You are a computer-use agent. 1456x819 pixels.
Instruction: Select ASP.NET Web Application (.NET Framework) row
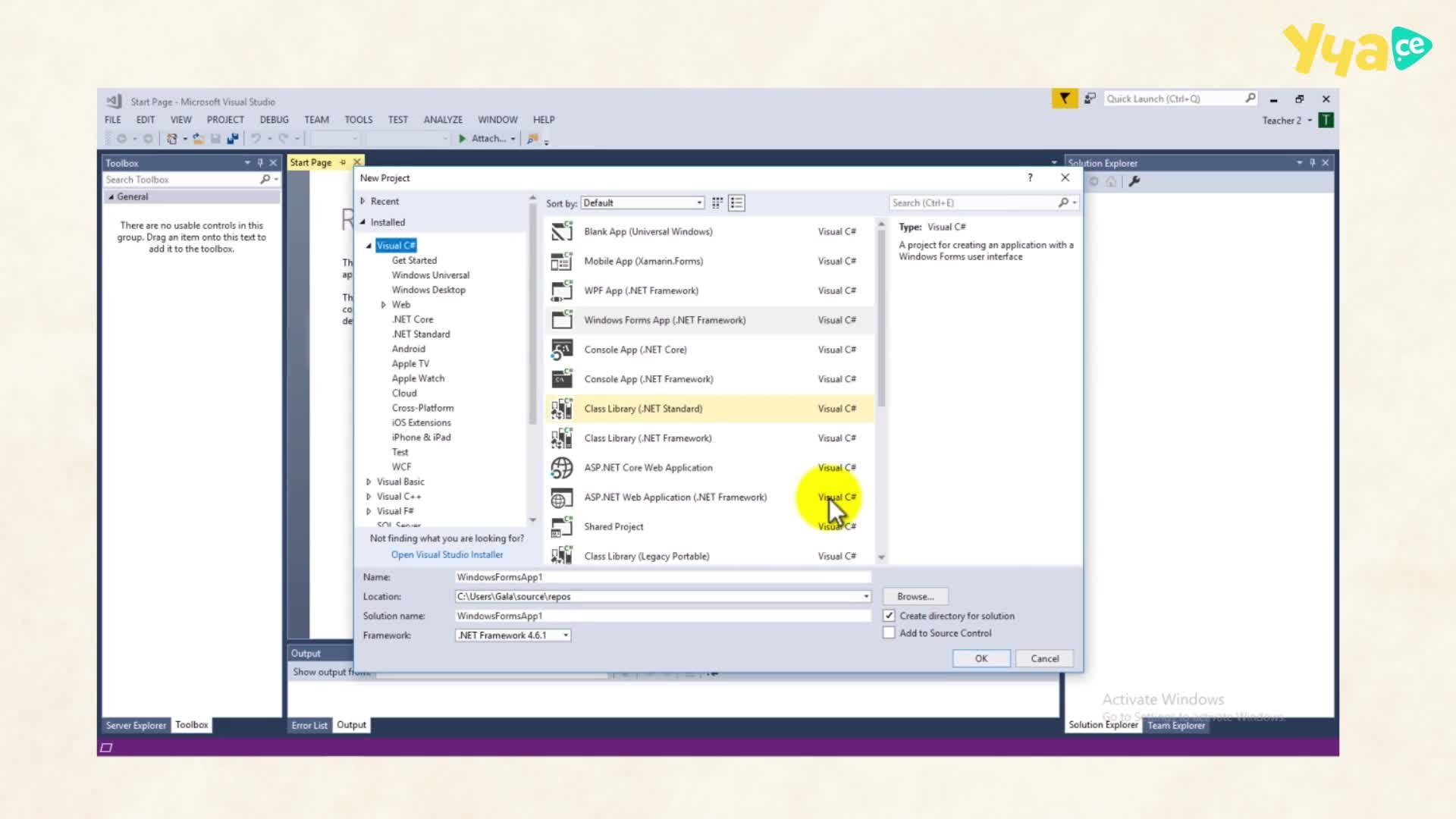709,497
